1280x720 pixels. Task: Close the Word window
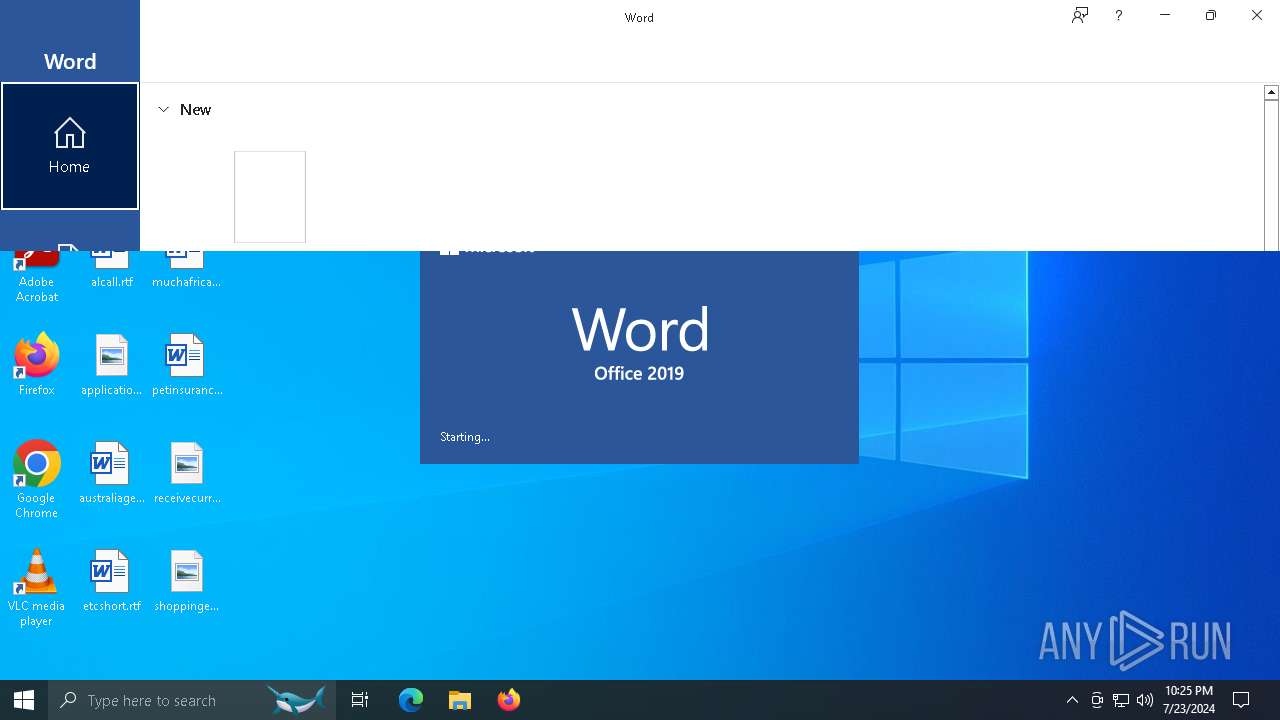[x=1257, y=15]
